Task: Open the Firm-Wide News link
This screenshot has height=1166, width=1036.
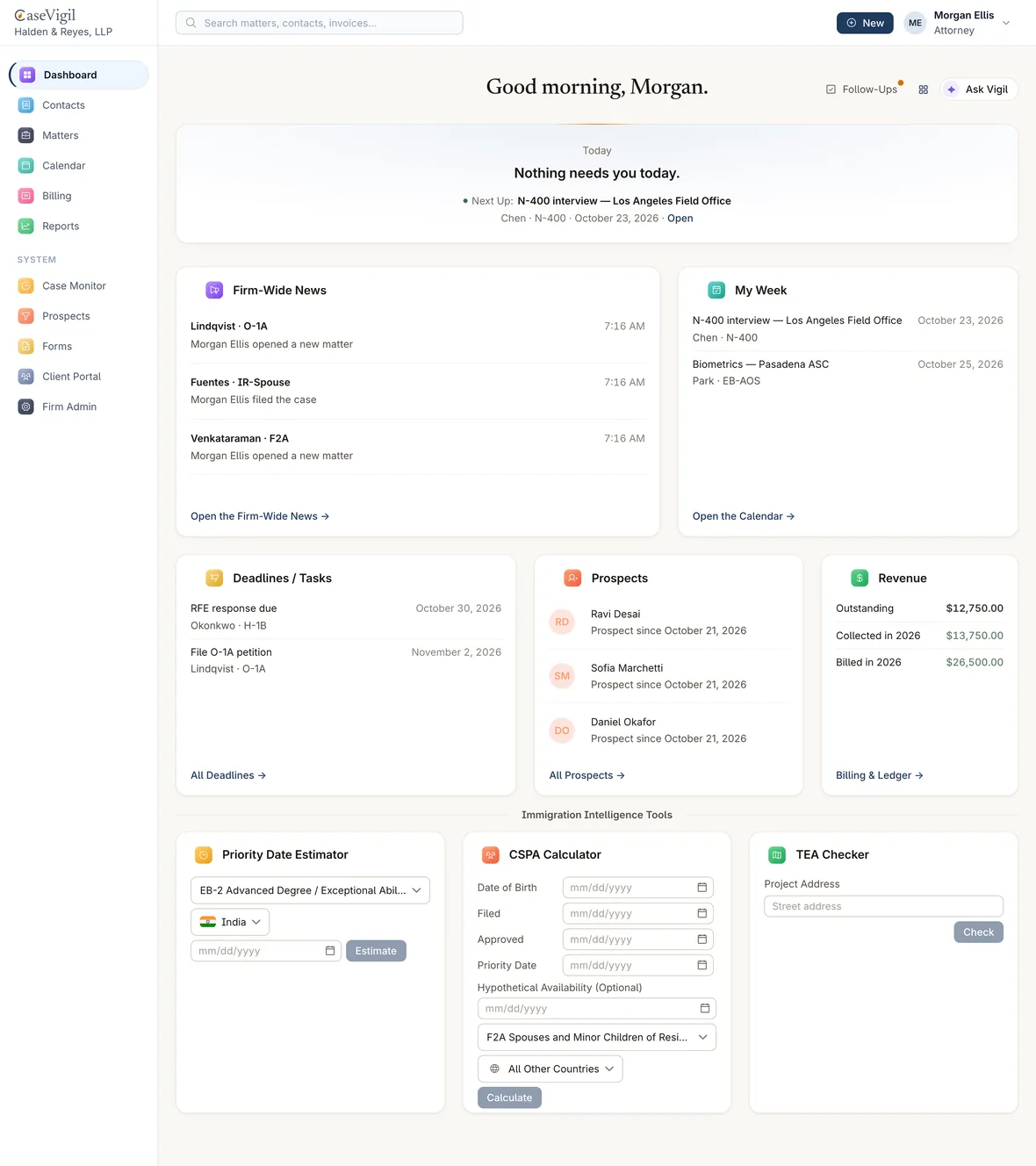Action: (x=260, y=516)
